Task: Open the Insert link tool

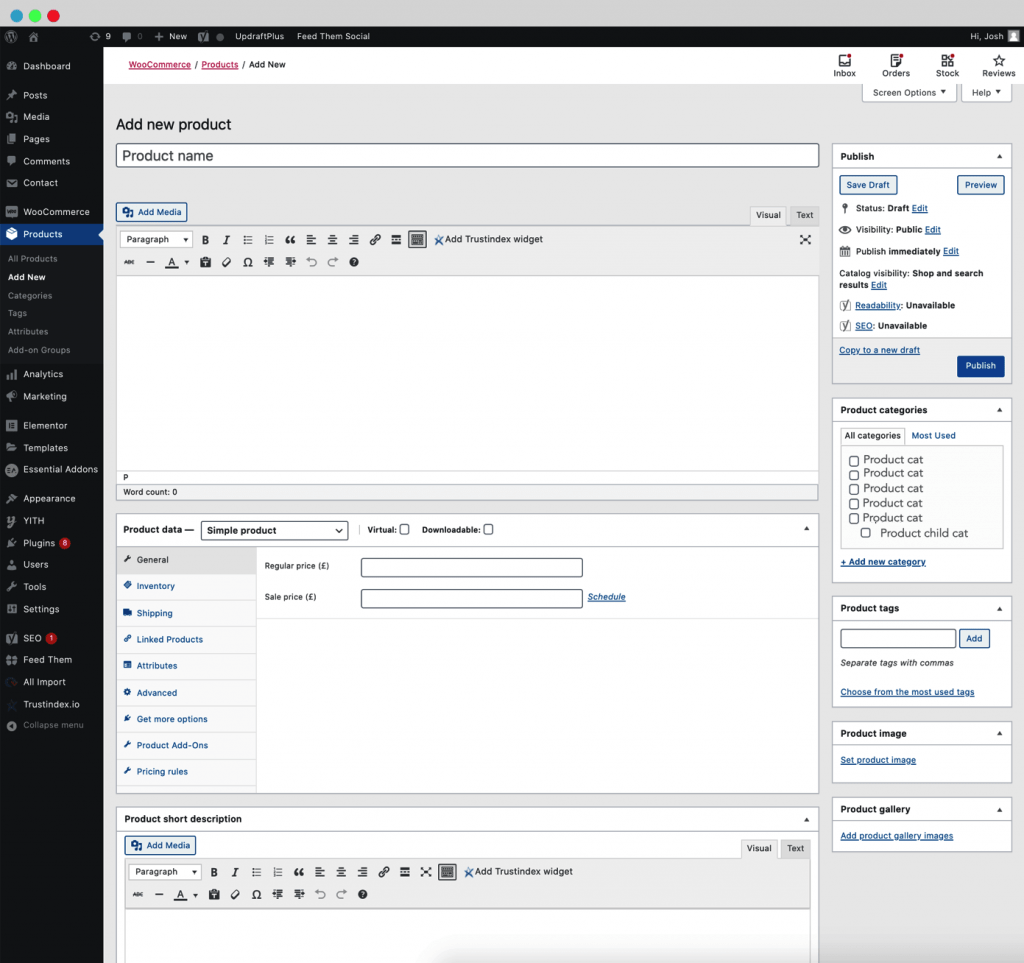Action: click(375, 239)
